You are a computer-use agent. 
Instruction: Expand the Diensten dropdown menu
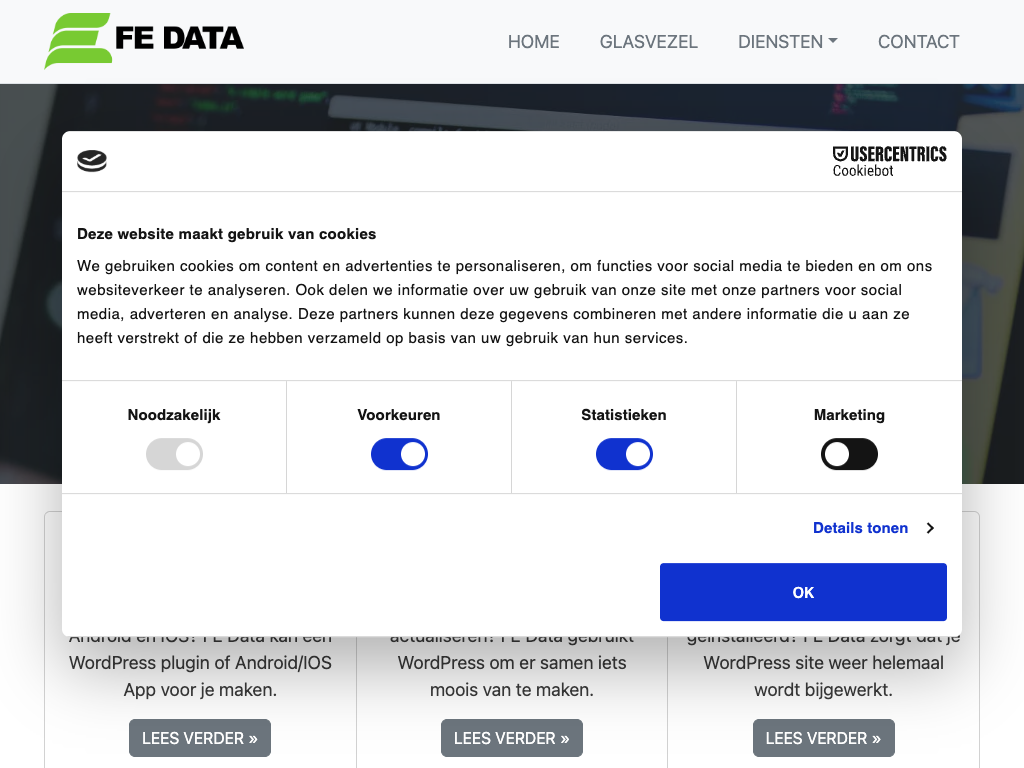(788, 42)
